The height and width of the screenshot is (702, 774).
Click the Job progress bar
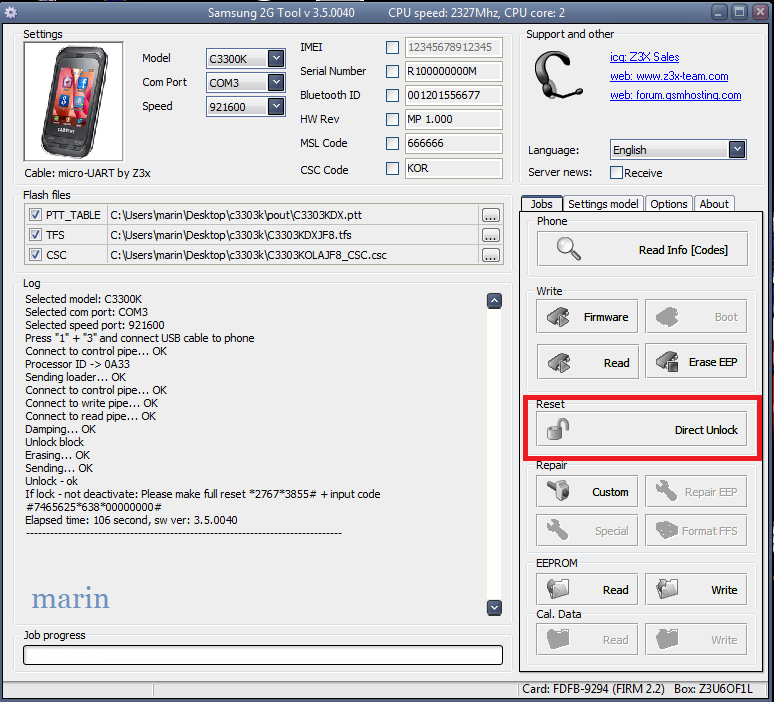click(x=263, y=655)
